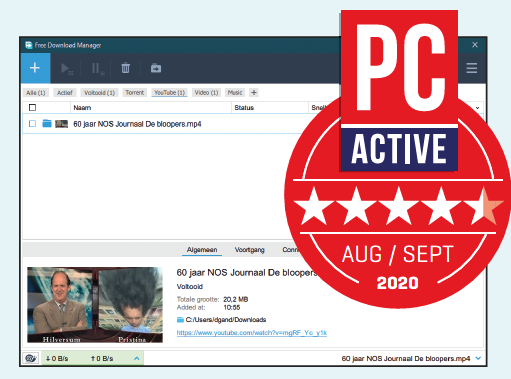Open the youtube.com/watch link
The image size is (511, 379).
[x=252, y=333]
